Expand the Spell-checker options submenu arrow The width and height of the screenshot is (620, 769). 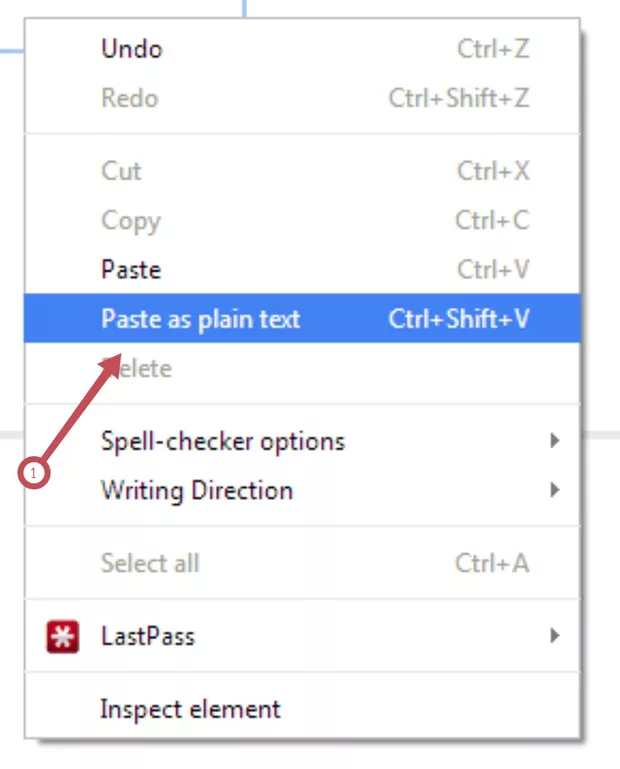tap(555, 440)
